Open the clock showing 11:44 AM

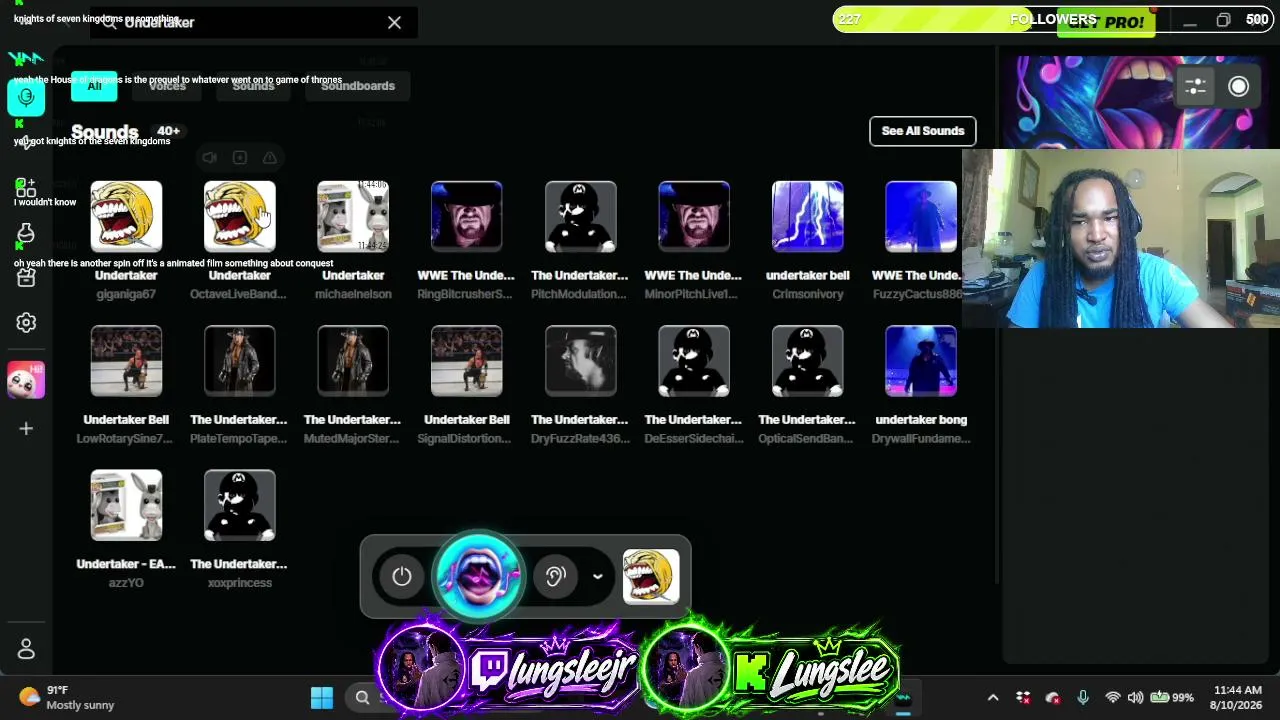[x=1237, y=698]
